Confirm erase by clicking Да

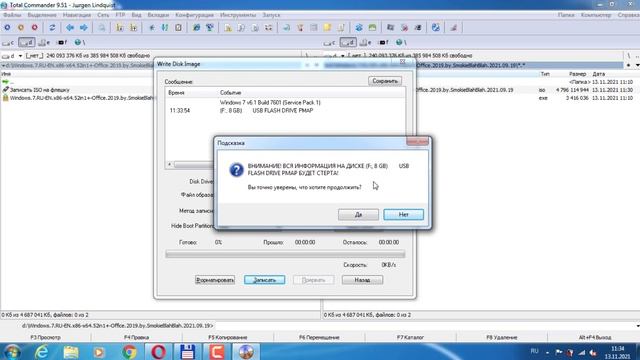358,215
